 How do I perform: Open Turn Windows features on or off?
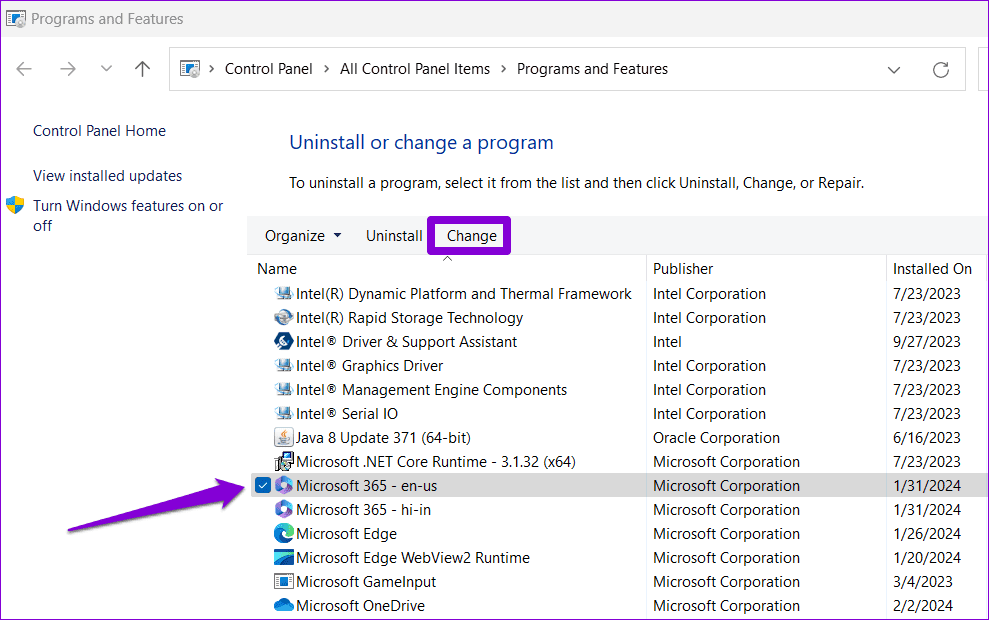(128, 216)
